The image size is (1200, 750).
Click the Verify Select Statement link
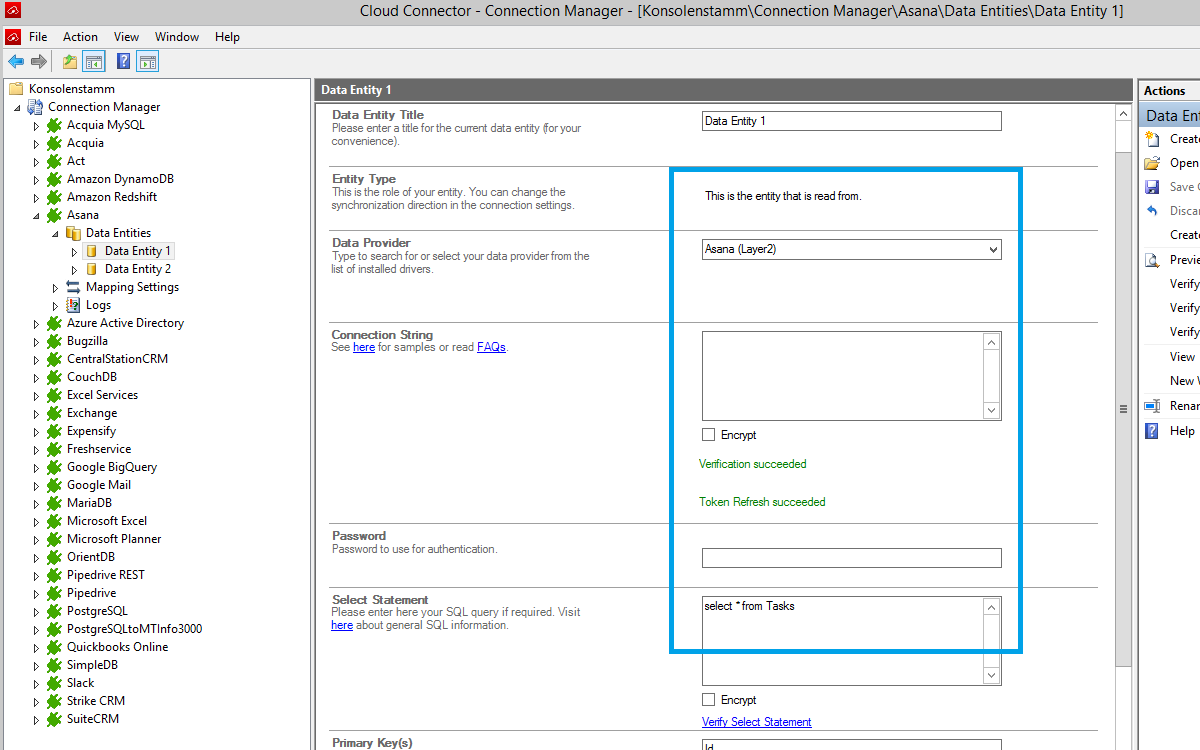coord(756,722)
